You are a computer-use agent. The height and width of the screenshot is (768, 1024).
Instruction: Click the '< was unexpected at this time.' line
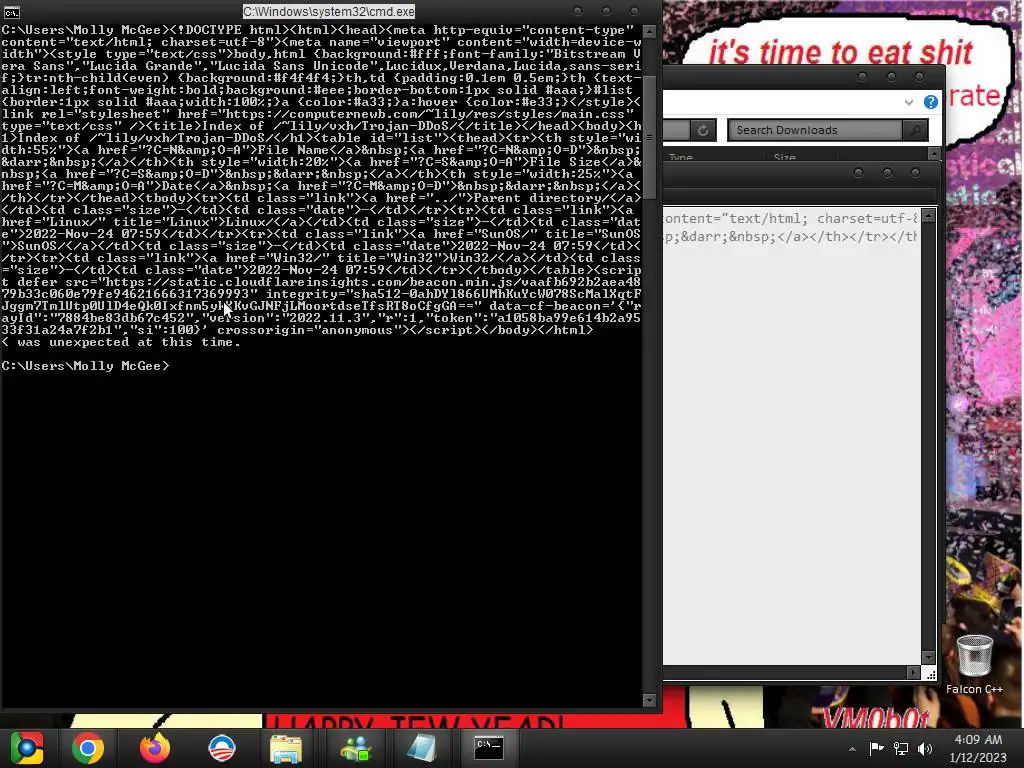(x=121, y=342)
